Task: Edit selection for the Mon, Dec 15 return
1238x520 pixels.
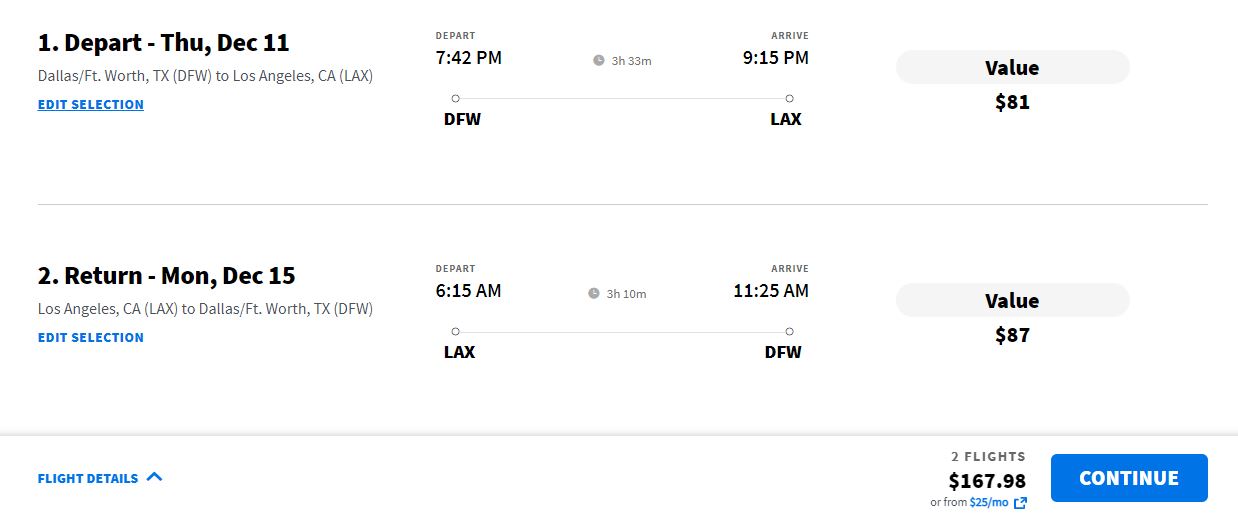Action: tap(91, 337)
